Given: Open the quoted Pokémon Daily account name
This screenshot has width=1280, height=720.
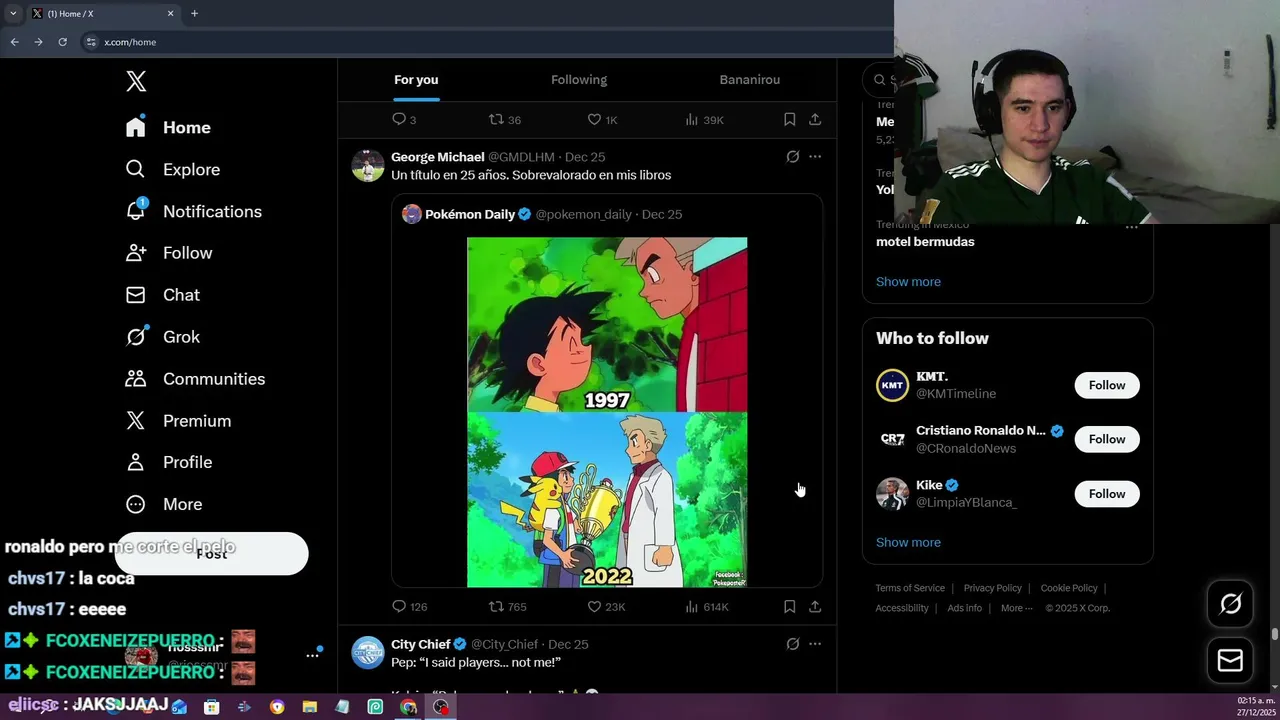Looking at the screenshot, I should tap(470, 214).
